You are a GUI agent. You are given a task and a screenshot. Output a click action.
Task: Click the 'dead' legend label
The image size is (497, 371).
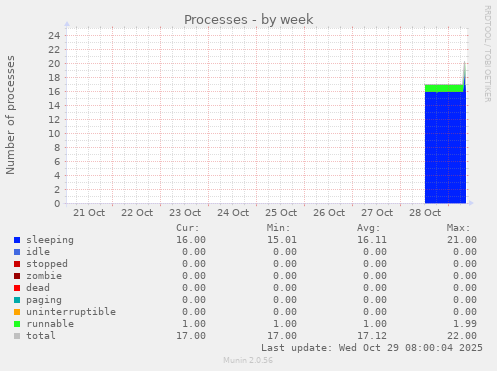[38, 288]
